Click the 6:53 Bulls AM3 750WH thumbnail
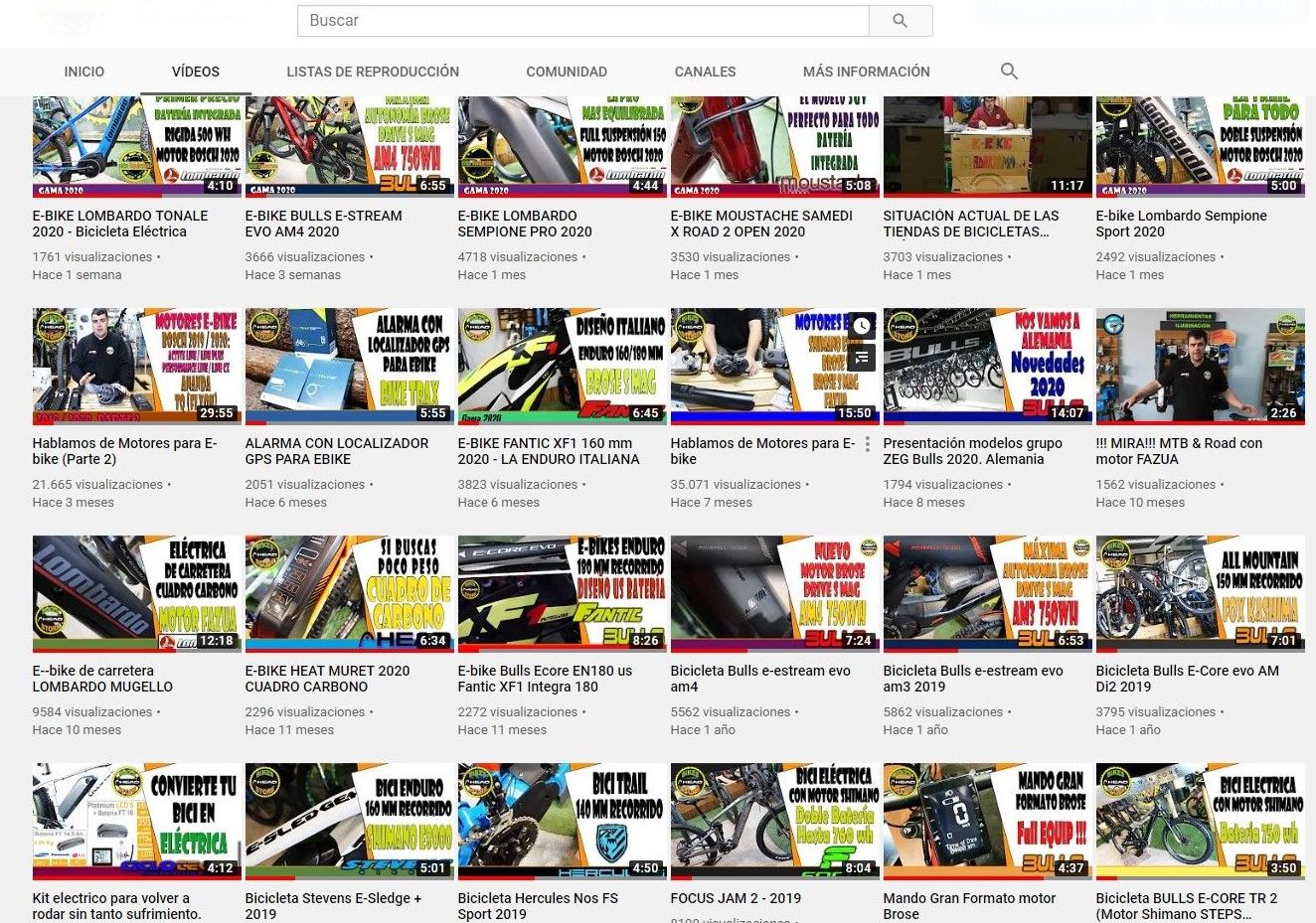Screen dimensions: 1316x923 (988, 593)
